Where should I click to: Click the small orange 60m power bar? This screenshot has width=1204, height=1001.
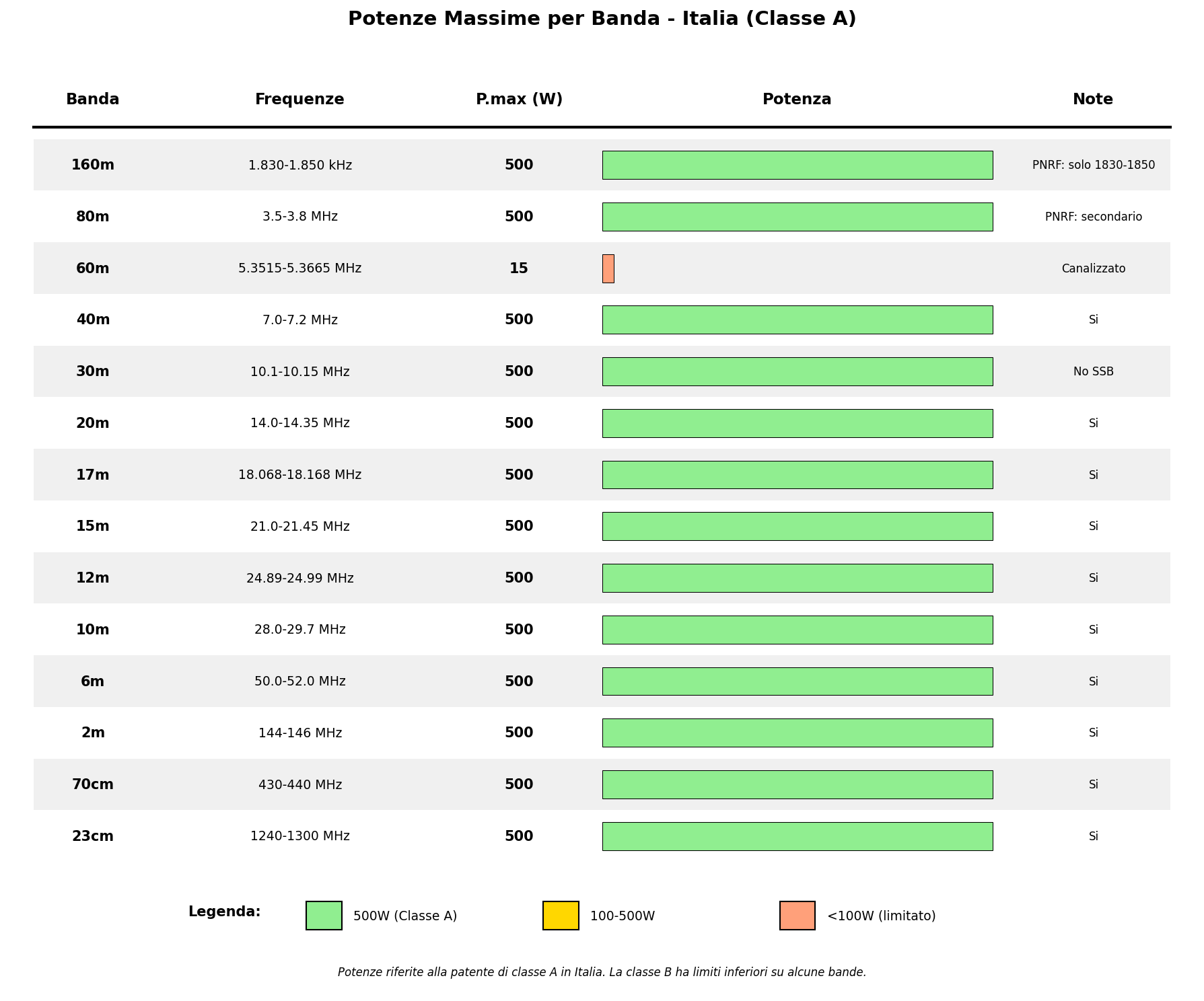coord(608,268)
